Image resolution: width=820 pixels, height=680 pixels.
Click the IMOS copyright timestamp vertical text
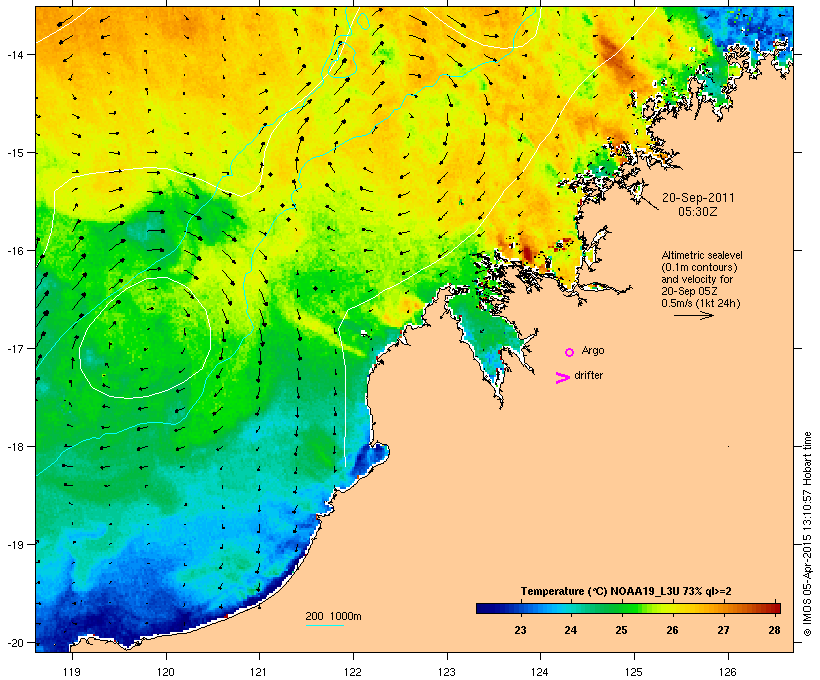(x=807, y=534)
